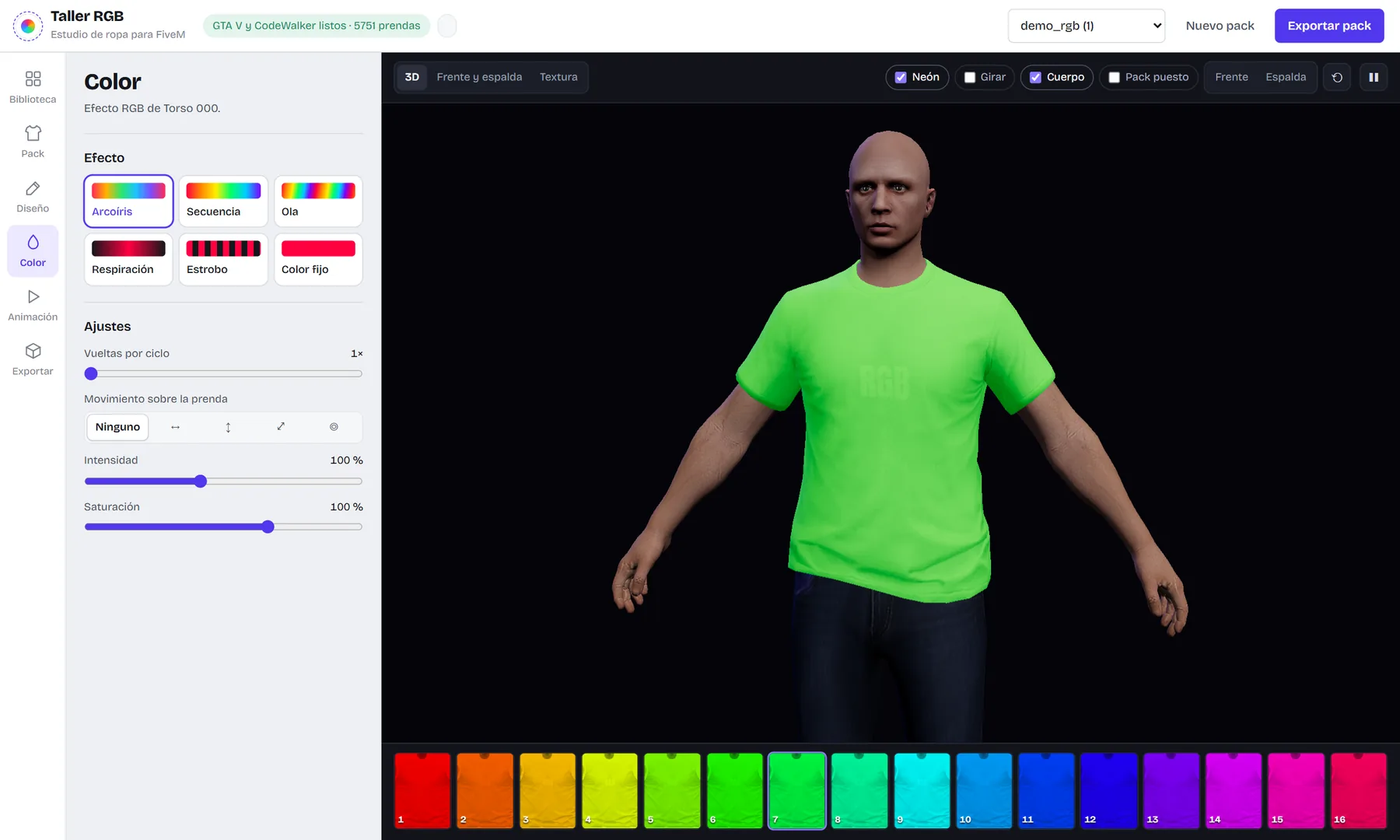Open the Animación play icon section
The image size is (1400, 840).
coord(33,306)
